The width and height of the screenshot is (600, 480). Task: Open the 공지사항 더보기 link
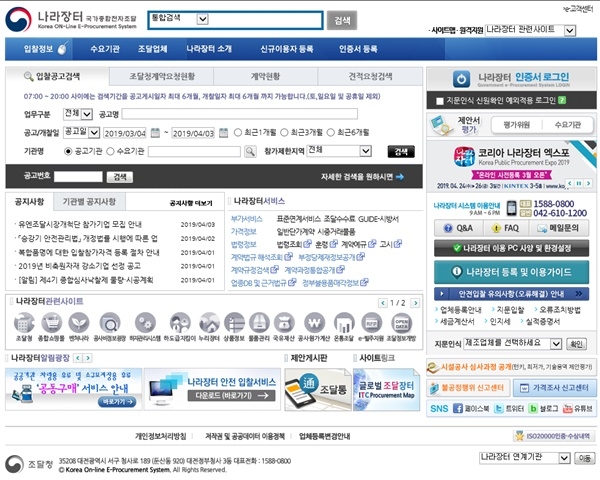coord(191,203)
